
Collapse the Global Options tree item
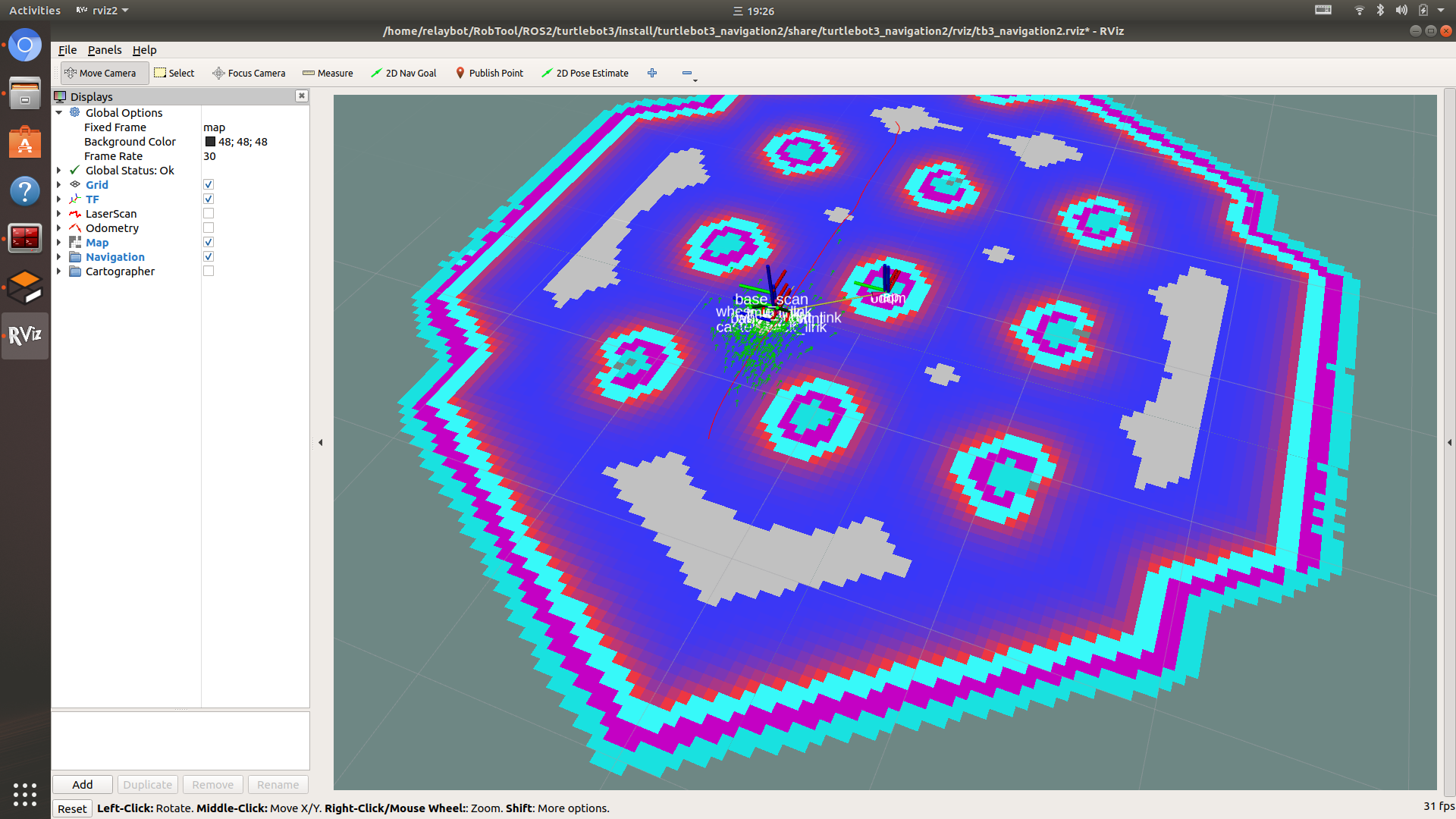point(59,113)
